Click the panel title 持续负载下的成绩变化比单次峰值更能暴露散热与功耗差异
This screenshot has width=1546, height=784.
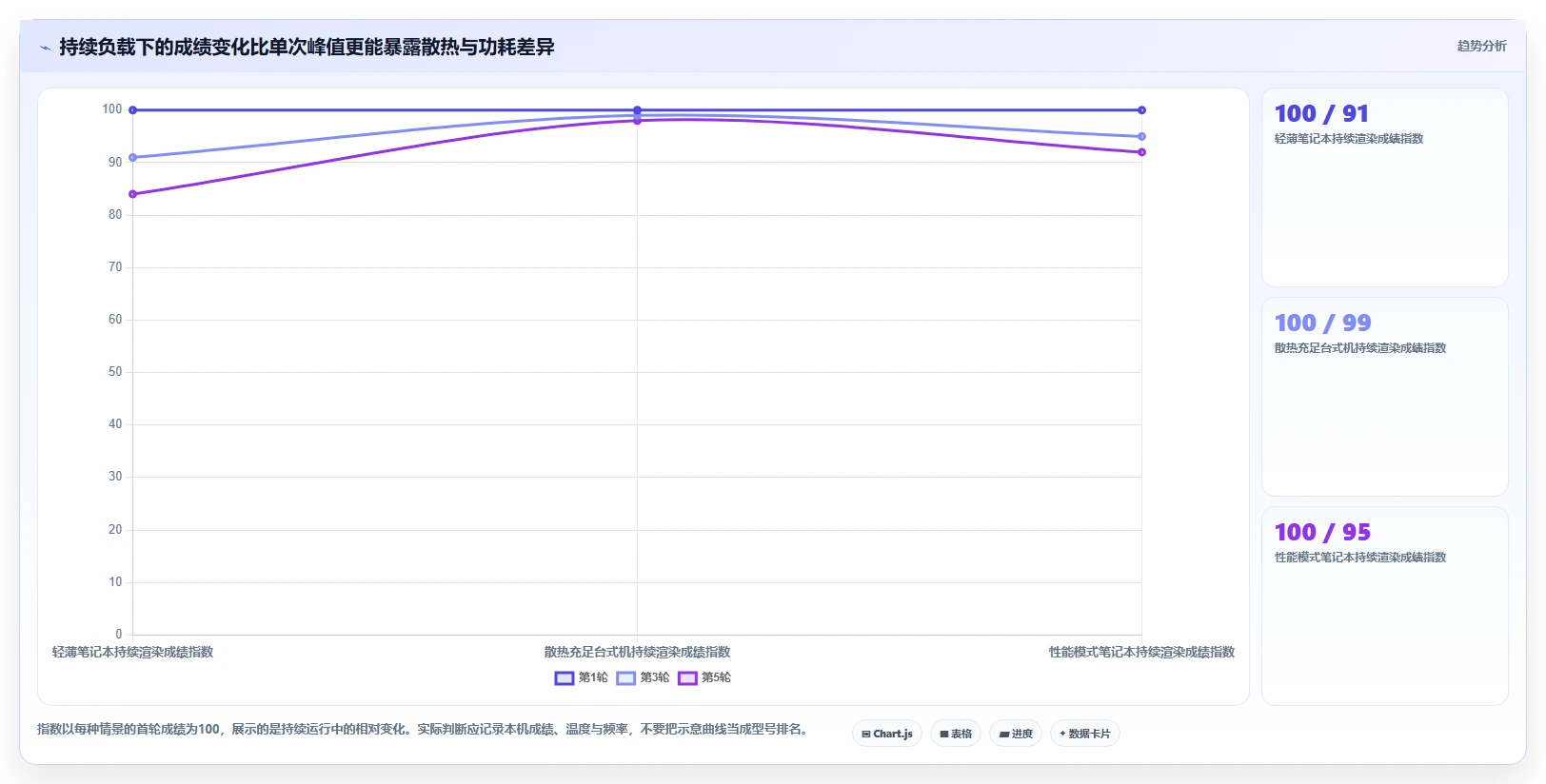pyautogui.click(x=307, y=47)
